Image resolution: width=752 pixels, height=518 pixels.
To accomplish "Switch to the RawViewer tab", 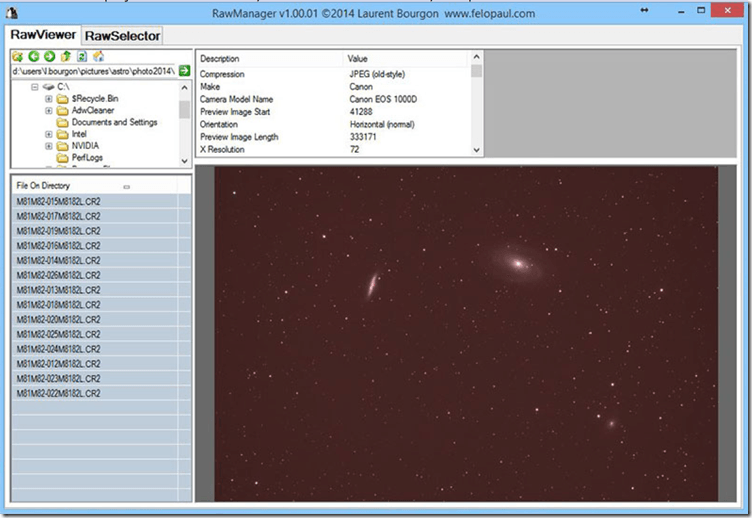I will coord(44,35).
